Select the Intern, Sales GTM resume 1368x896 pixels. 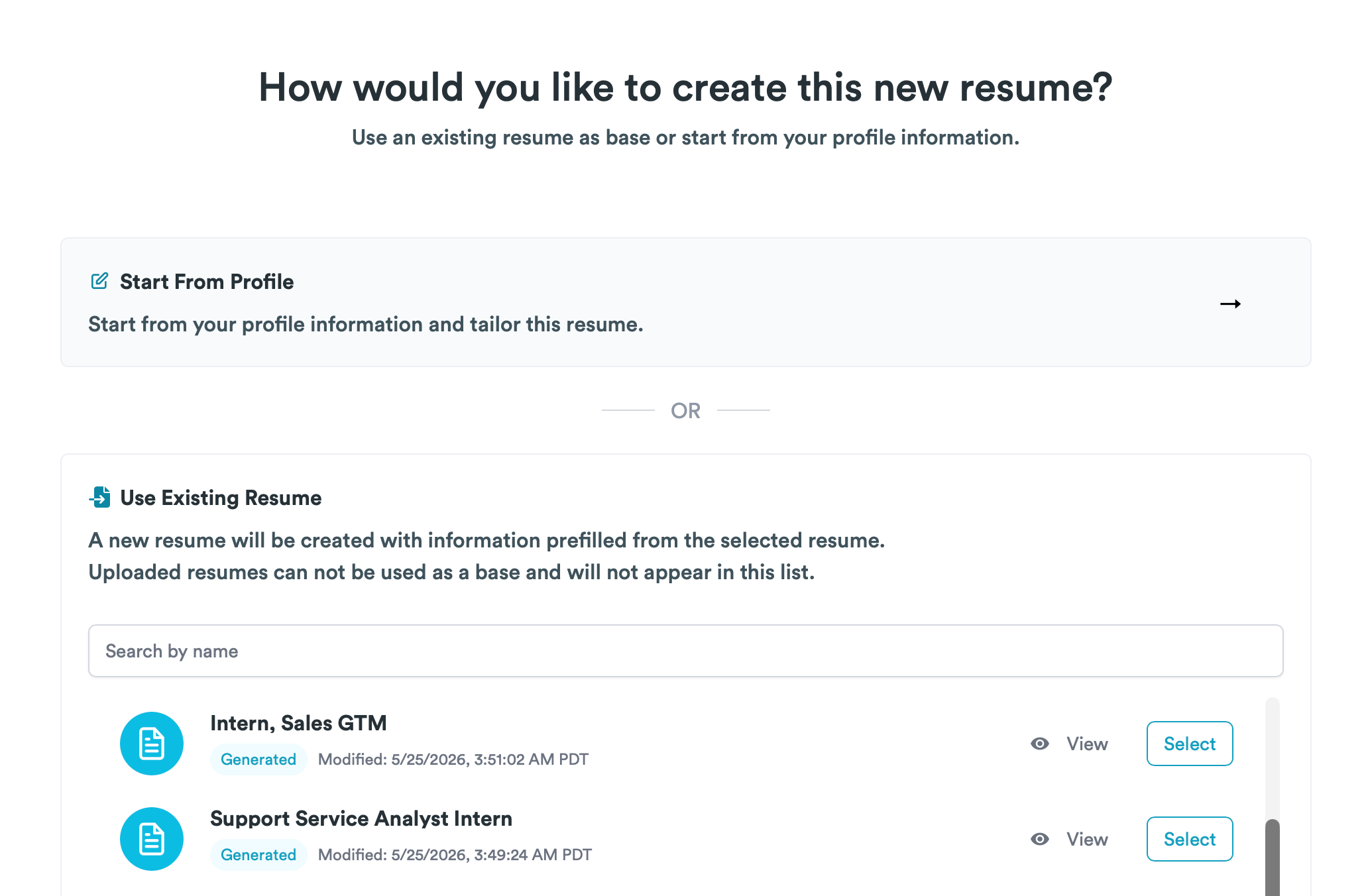click(1190, 744)
